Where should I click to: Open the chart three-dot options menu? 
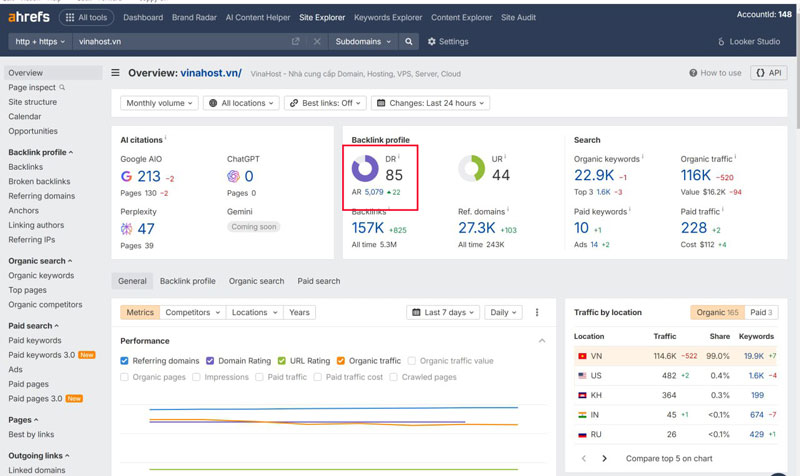[x=537, y=312]
